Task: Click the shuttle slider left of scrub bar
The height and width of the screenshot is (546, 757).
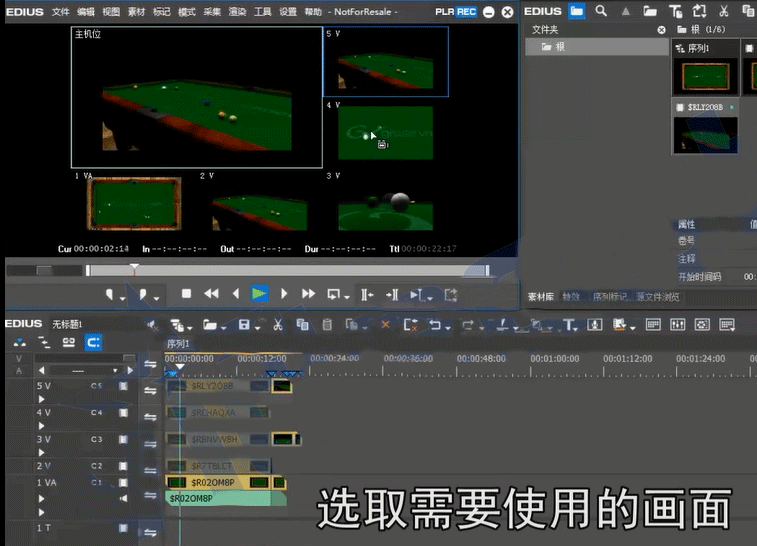Action: click(x=44, y=270)
